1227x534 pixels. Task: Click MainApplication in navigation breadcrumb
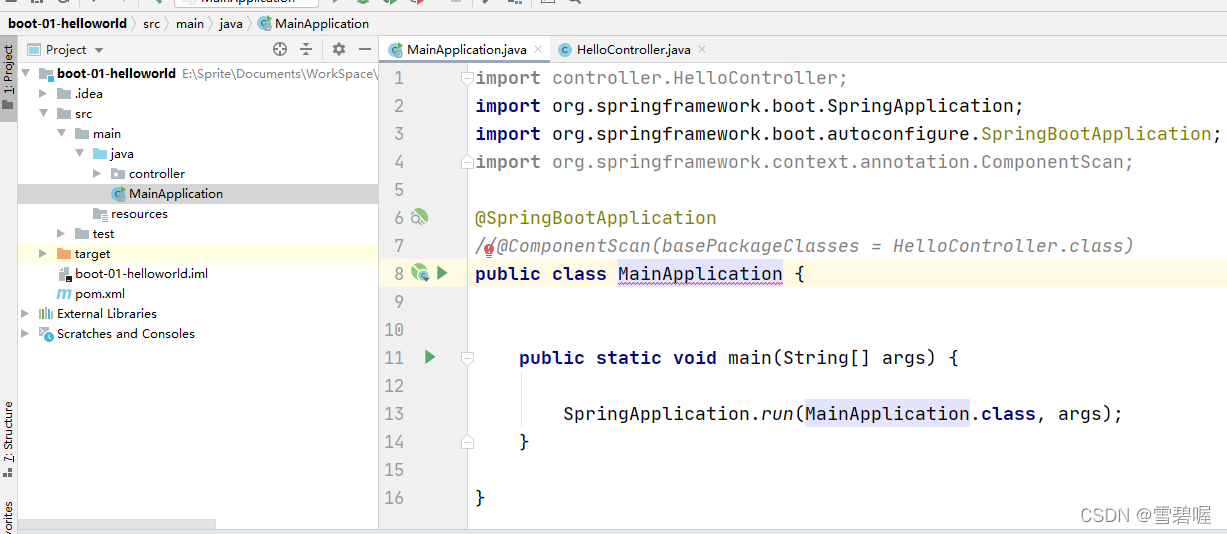click(x=314, y=23)
